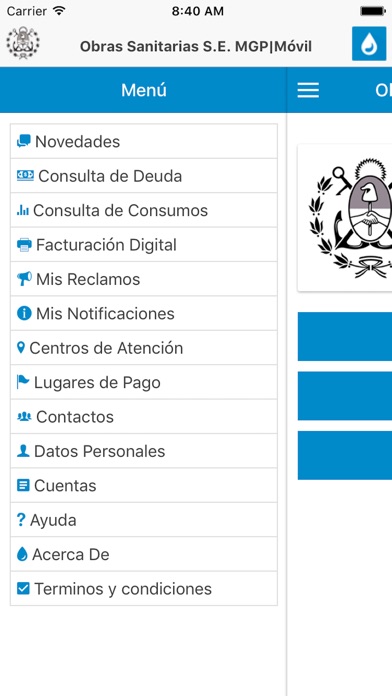This screenshot has height=696, width=392.
Task: Open Datos Personales menu entry
Action: coord(144,451)
